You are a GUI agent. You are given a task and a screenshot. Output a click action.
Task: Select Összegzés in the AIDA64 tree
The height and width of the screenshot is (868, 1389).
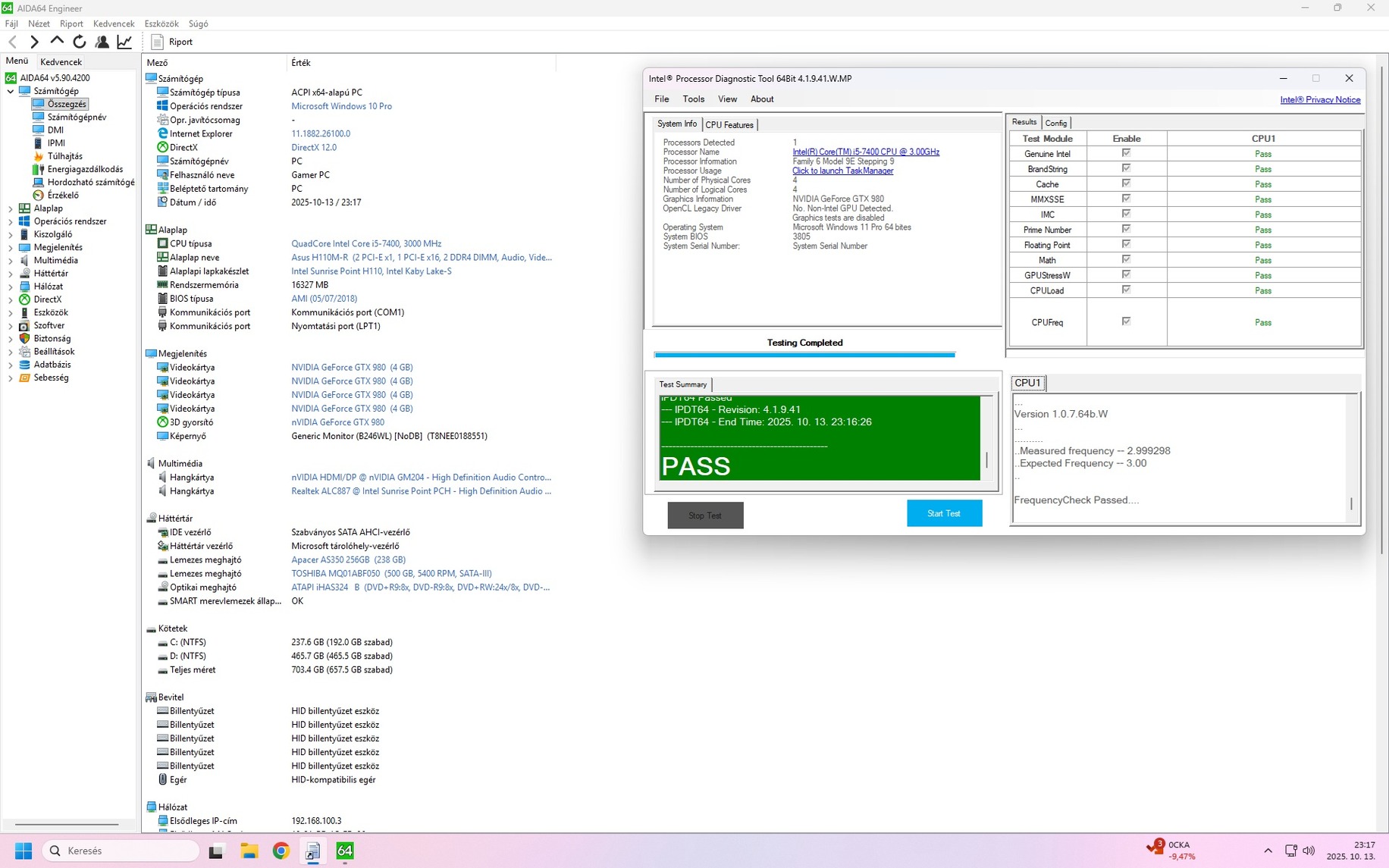67,104
